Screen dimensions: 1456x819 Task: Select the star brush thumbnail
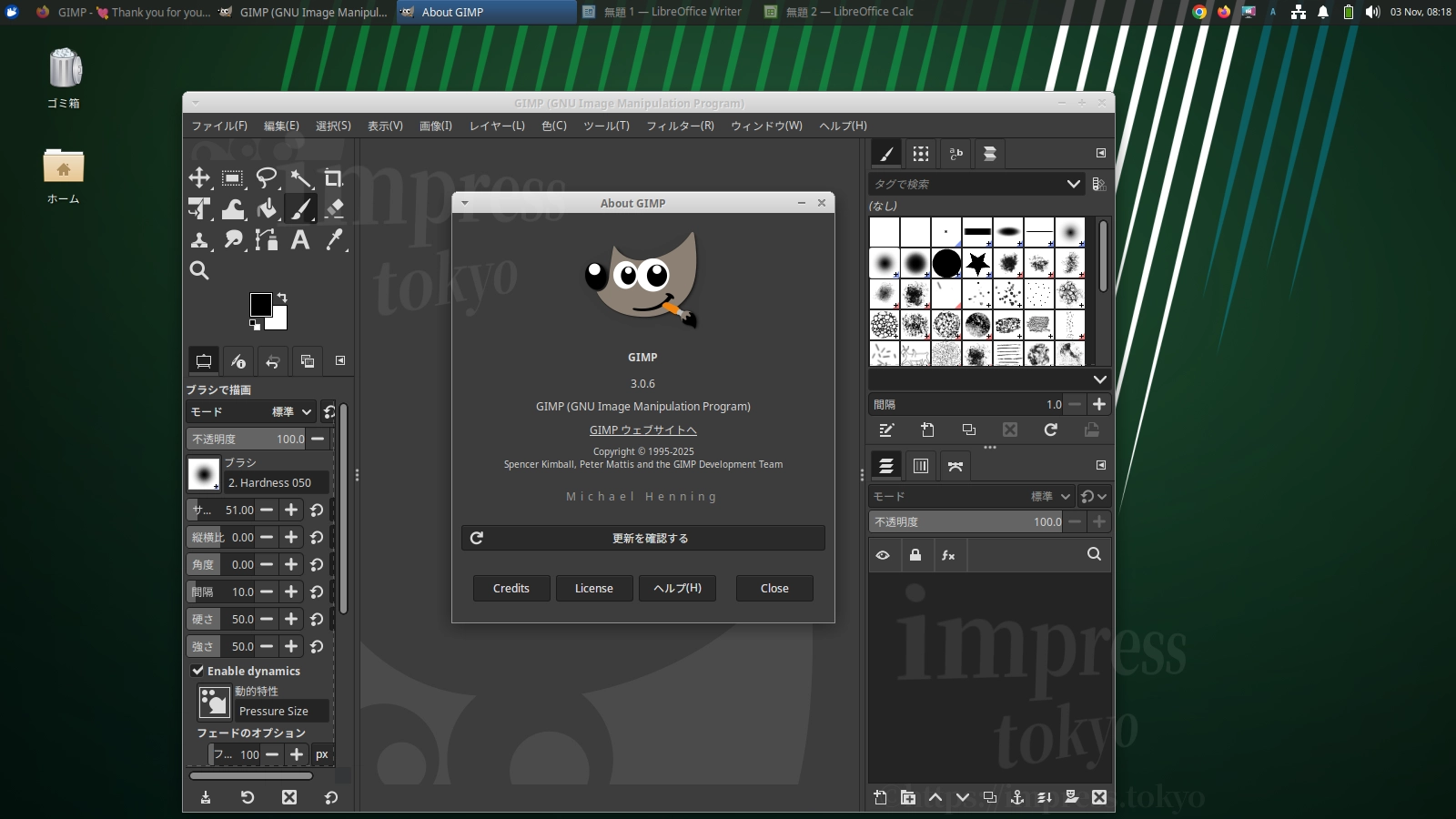tap(977, 263)
